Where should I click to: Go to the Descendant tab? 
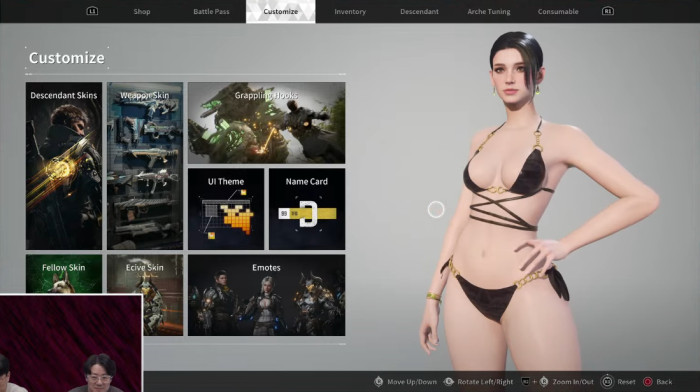[x=419, y=12]
